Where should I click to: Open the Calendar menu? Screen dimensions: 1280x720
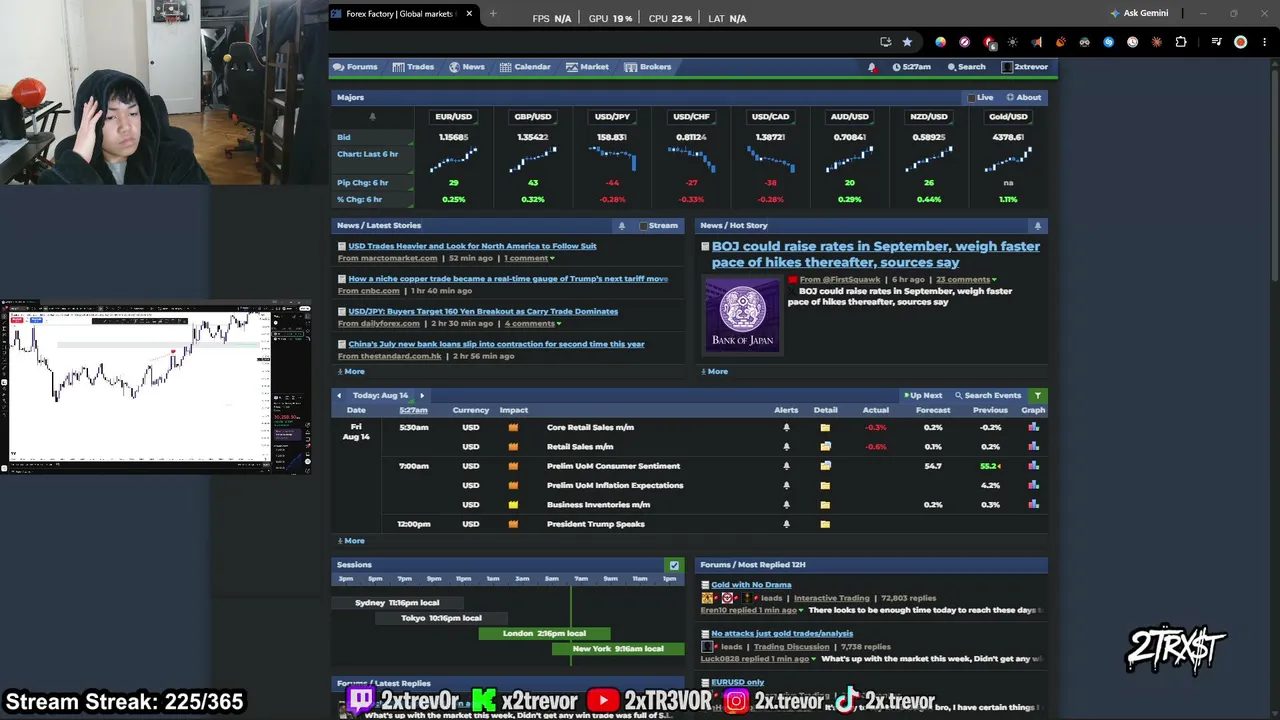pos(525,67)
